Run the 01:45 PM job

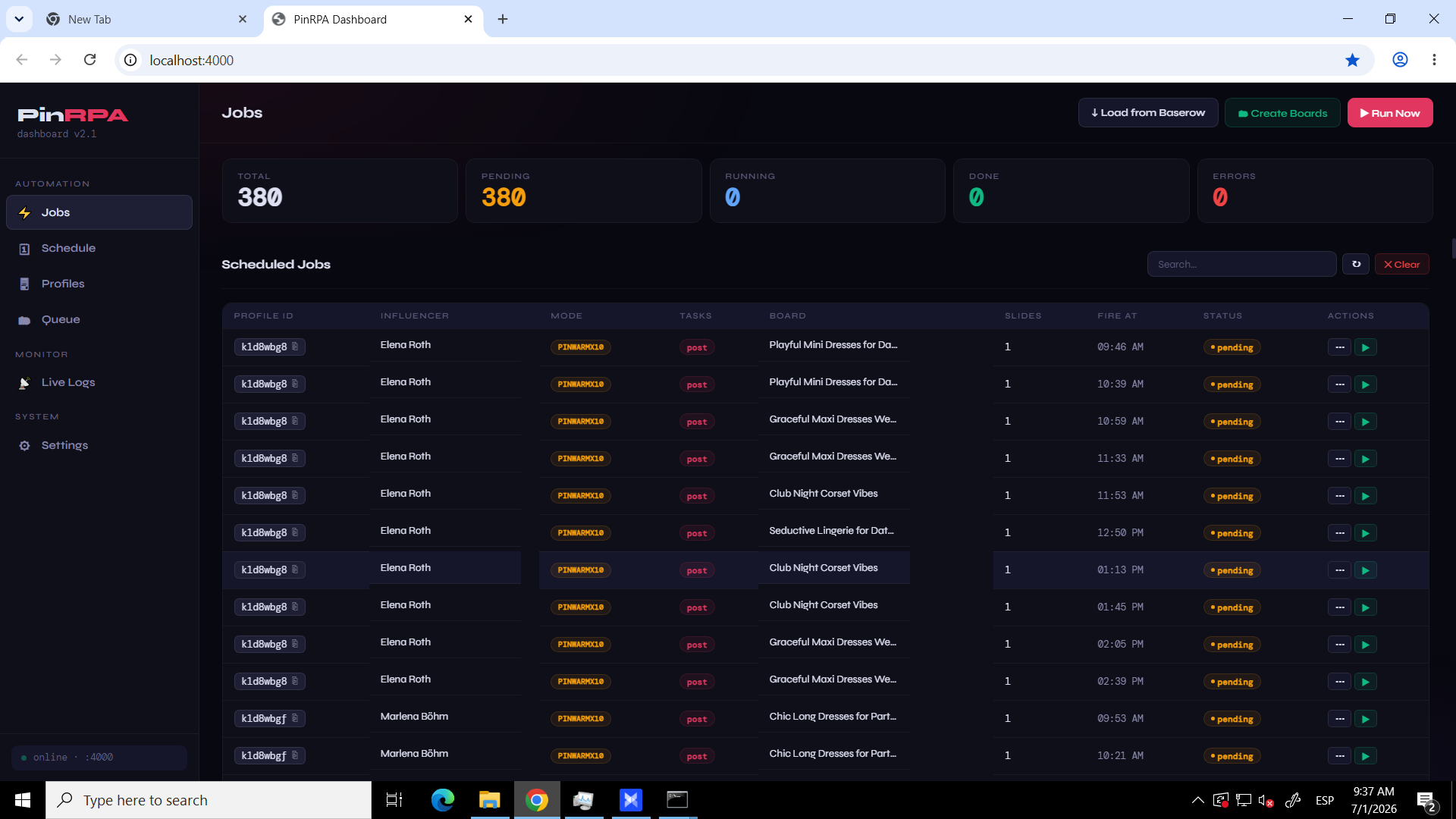[1365, 607]
